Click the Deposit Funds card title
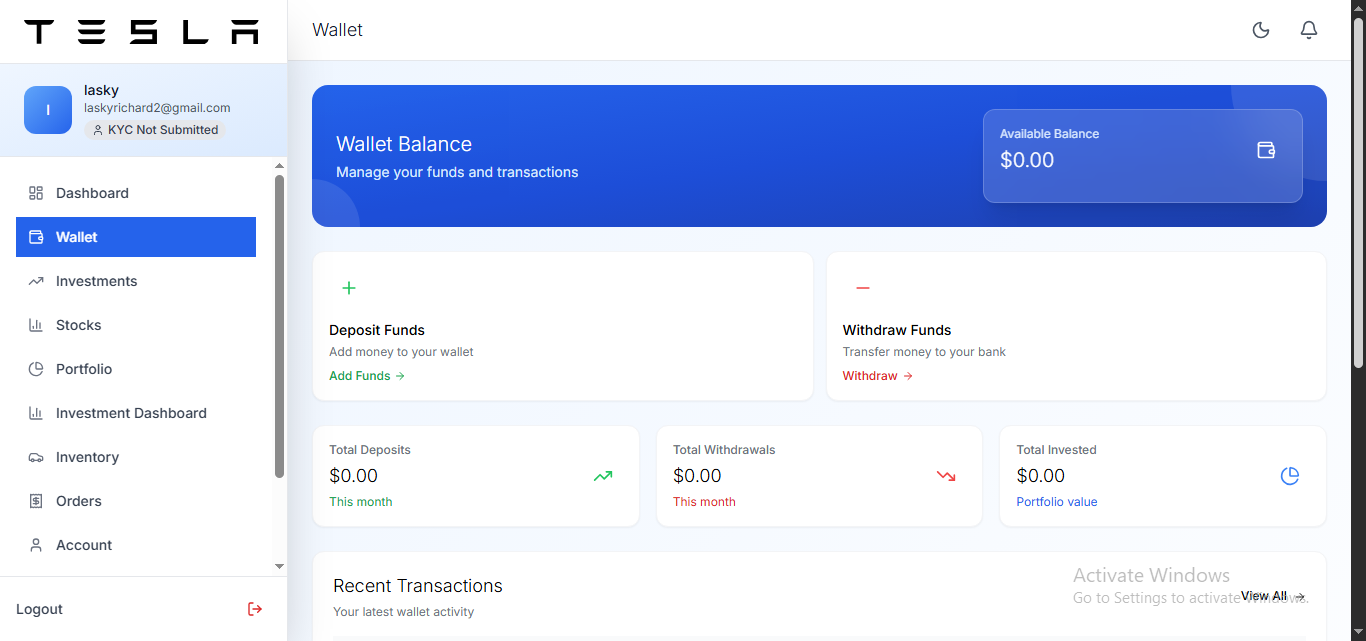 377,330
